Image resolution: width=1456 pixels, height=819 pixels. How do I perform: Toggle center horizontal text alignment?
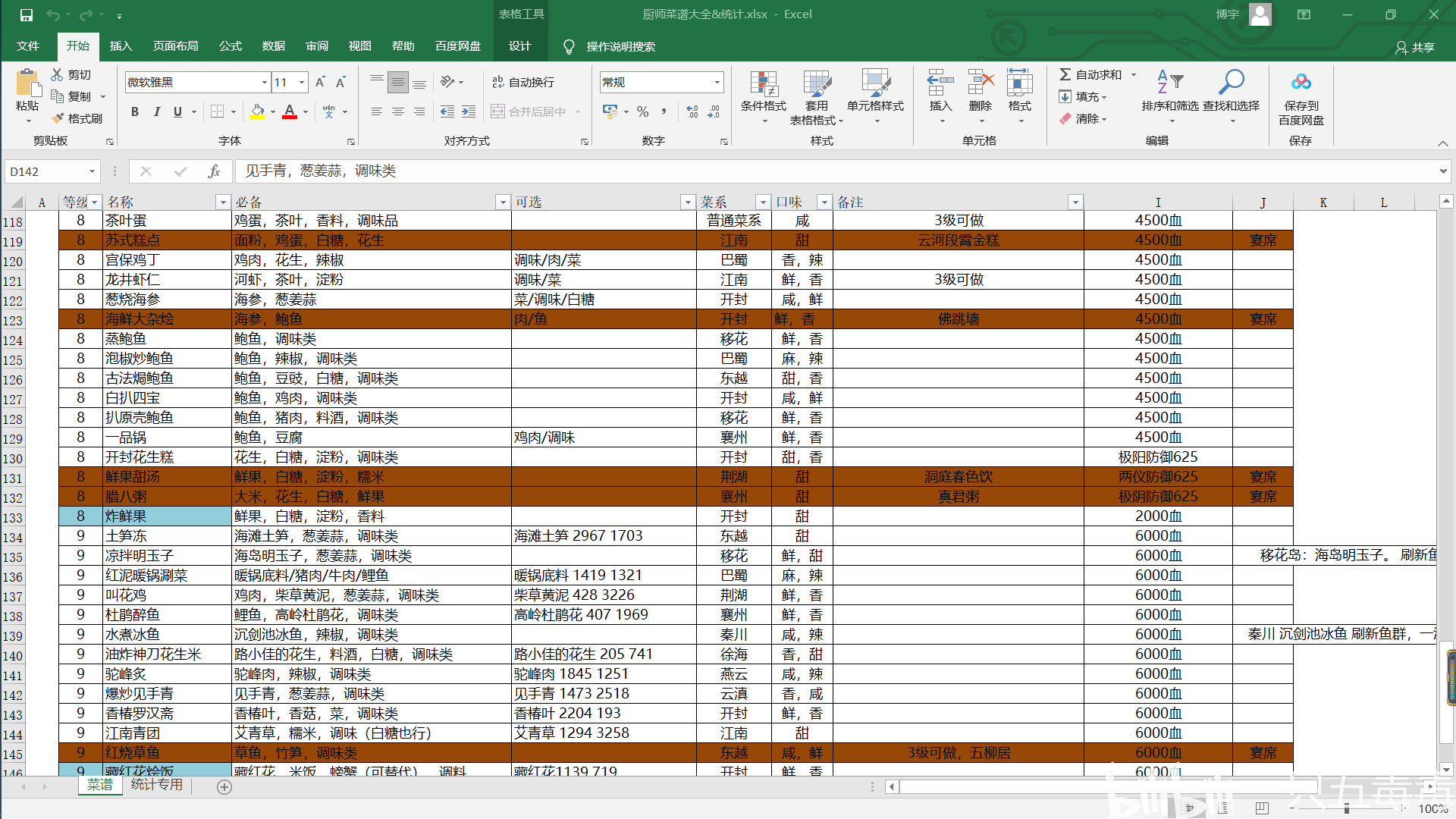[397, 111]
